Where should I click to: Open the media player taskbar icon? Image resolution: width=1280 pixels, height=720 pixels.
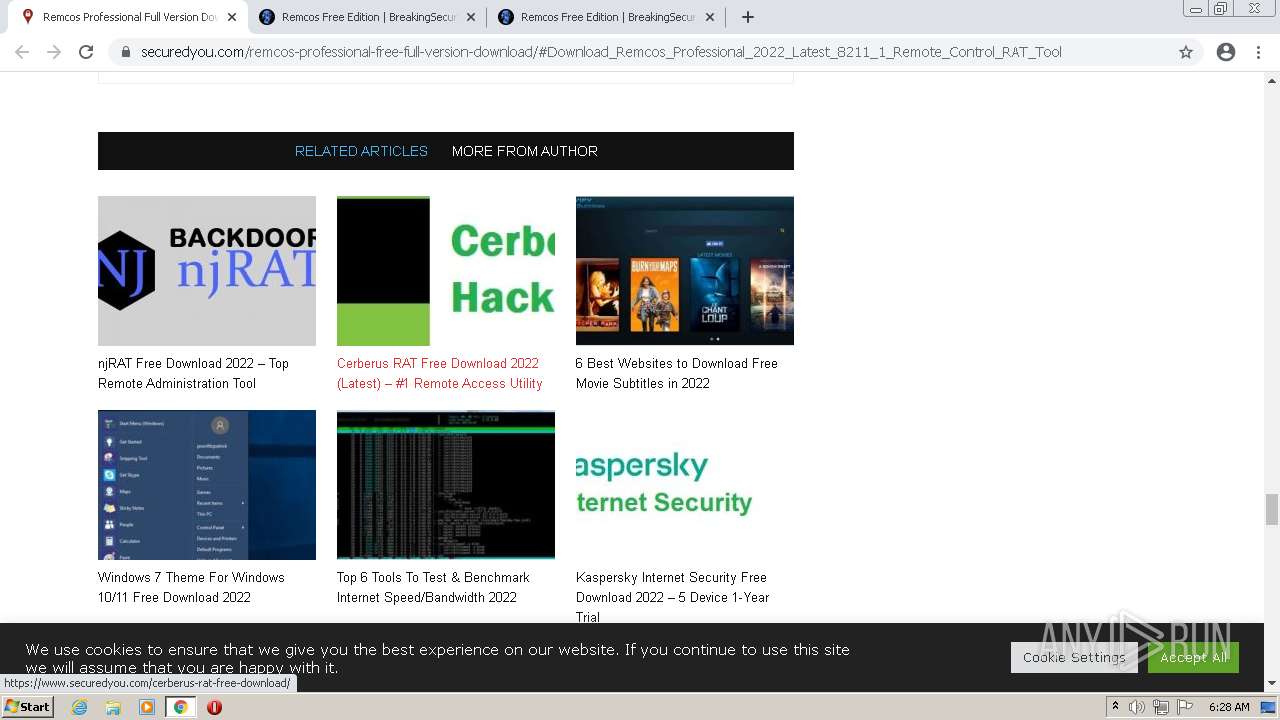(x=147, y=707)
